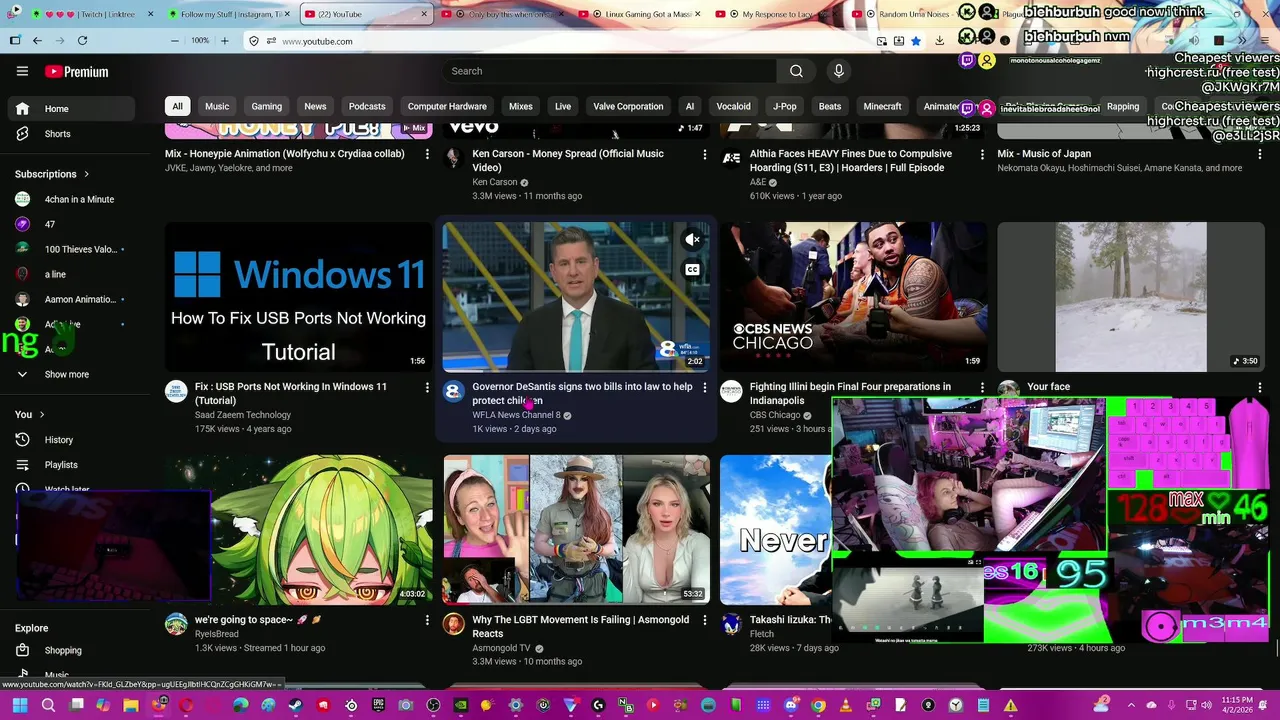Image resolution: width=1280 pixels, height=720 pixels.
Task: Unmute the DeSantis video preview
Action: [692, 240]
